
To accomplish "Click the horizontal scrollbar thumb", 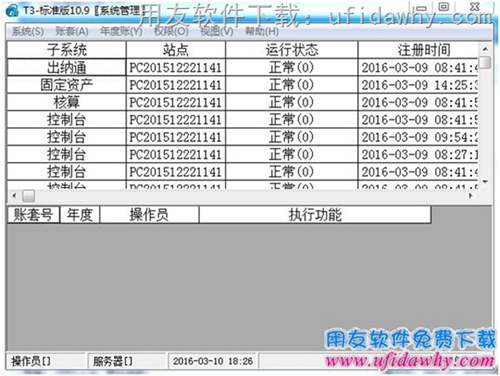I will (29, 196).
